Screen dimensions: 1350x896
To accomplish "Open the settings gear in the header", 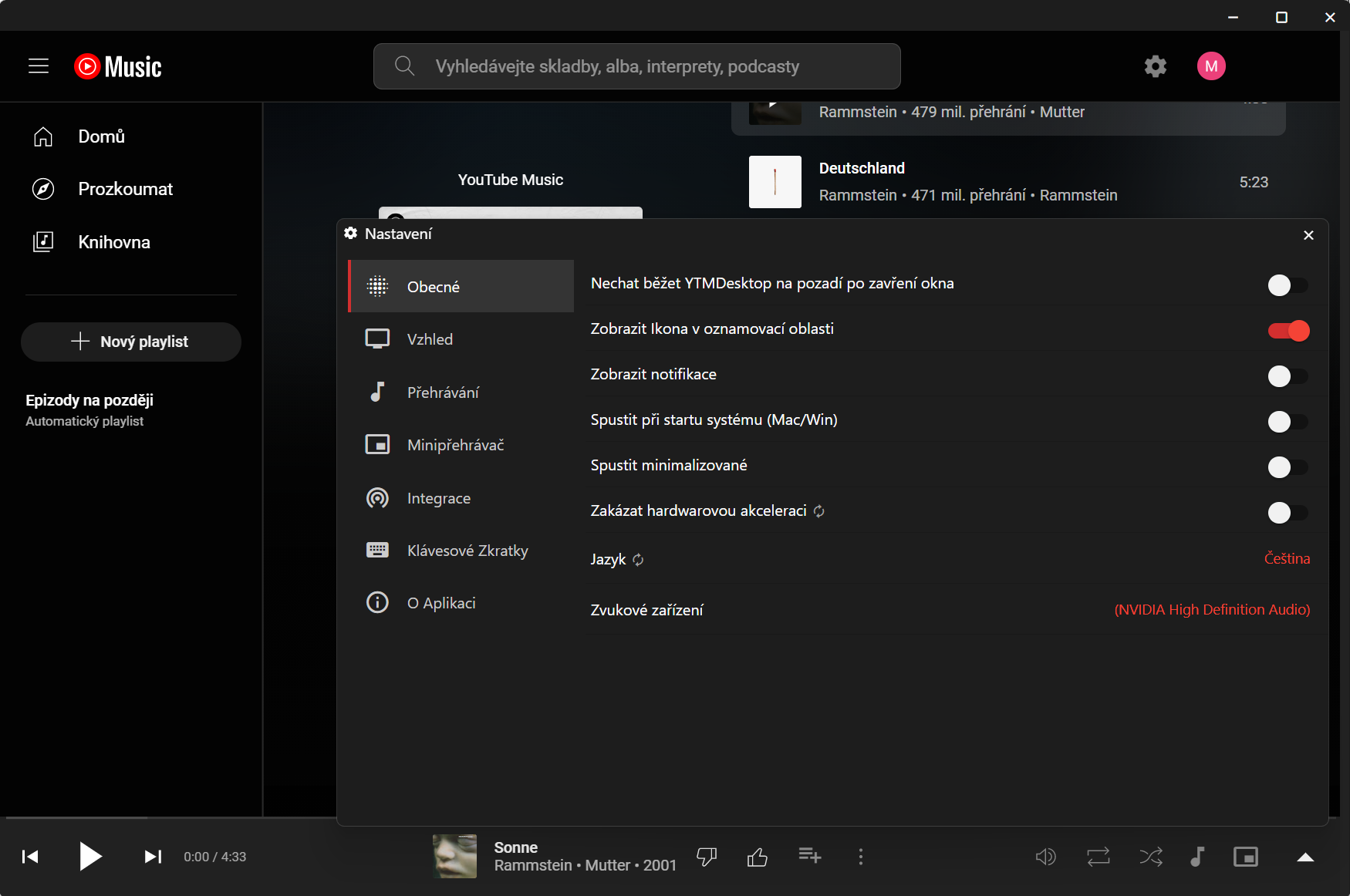I will pos(1155,66).
